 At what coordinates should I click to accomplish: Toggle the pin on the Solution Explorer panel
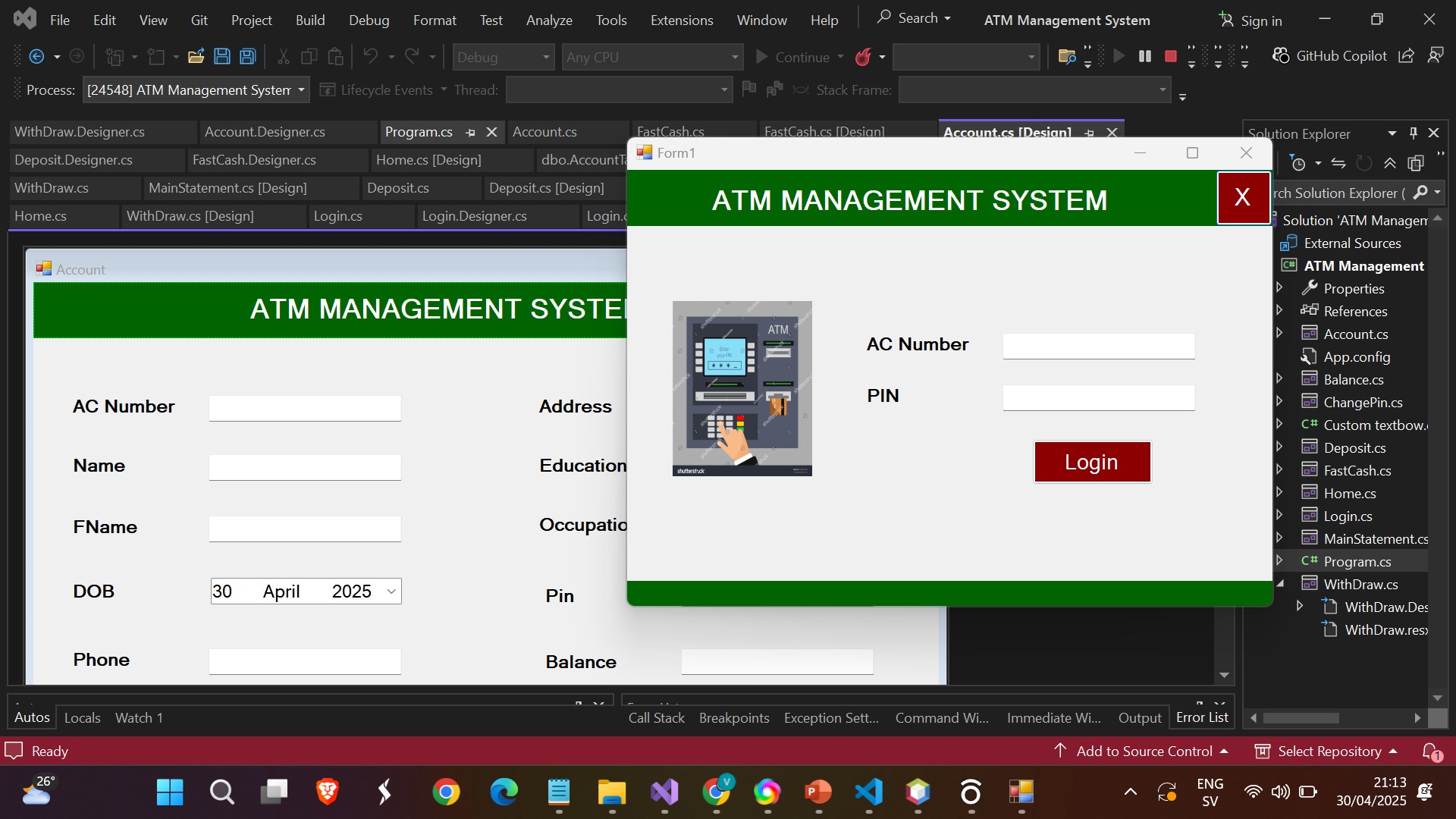(x=1413, y=133)
